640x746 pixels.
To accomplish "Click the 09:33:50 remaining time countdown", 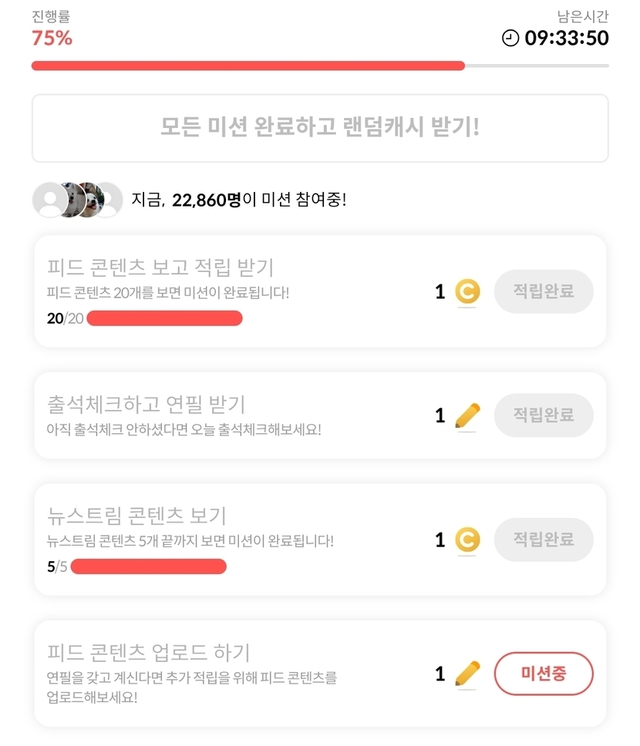I will [566, 38].
